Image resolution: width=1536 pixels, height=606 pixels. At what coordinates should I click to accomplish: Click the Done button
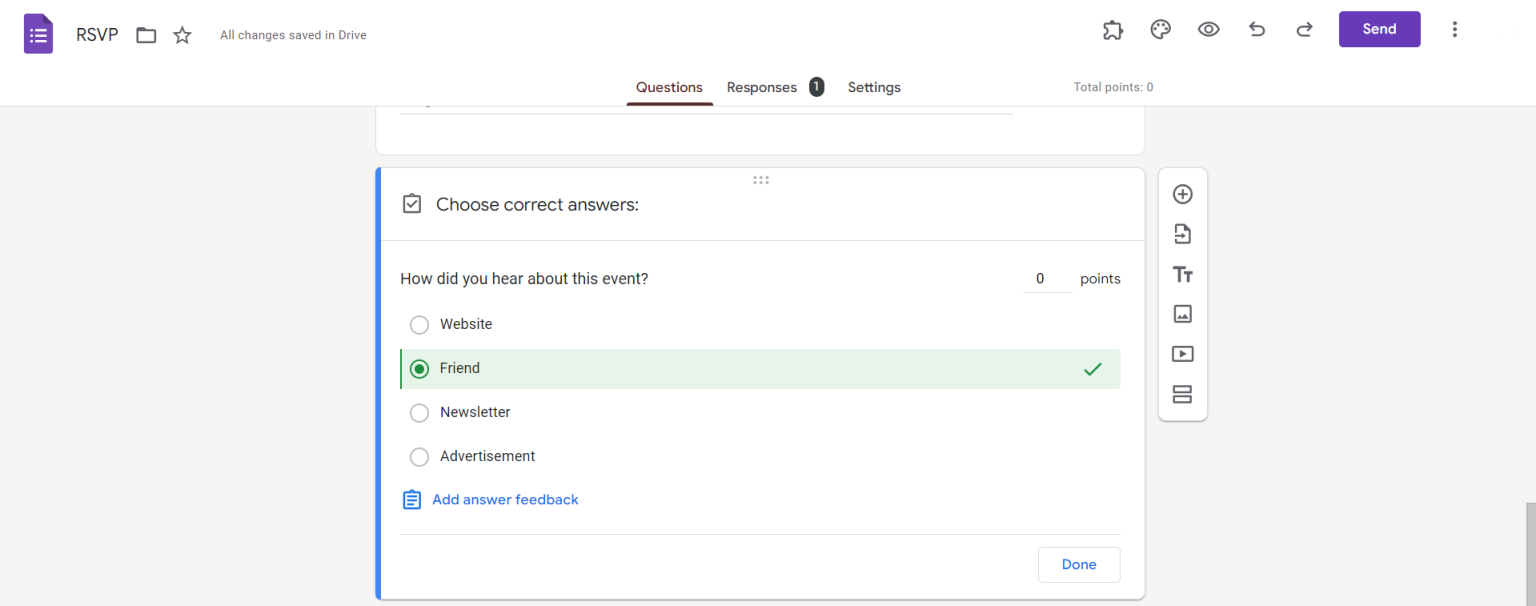click(x=1079, y=564)
